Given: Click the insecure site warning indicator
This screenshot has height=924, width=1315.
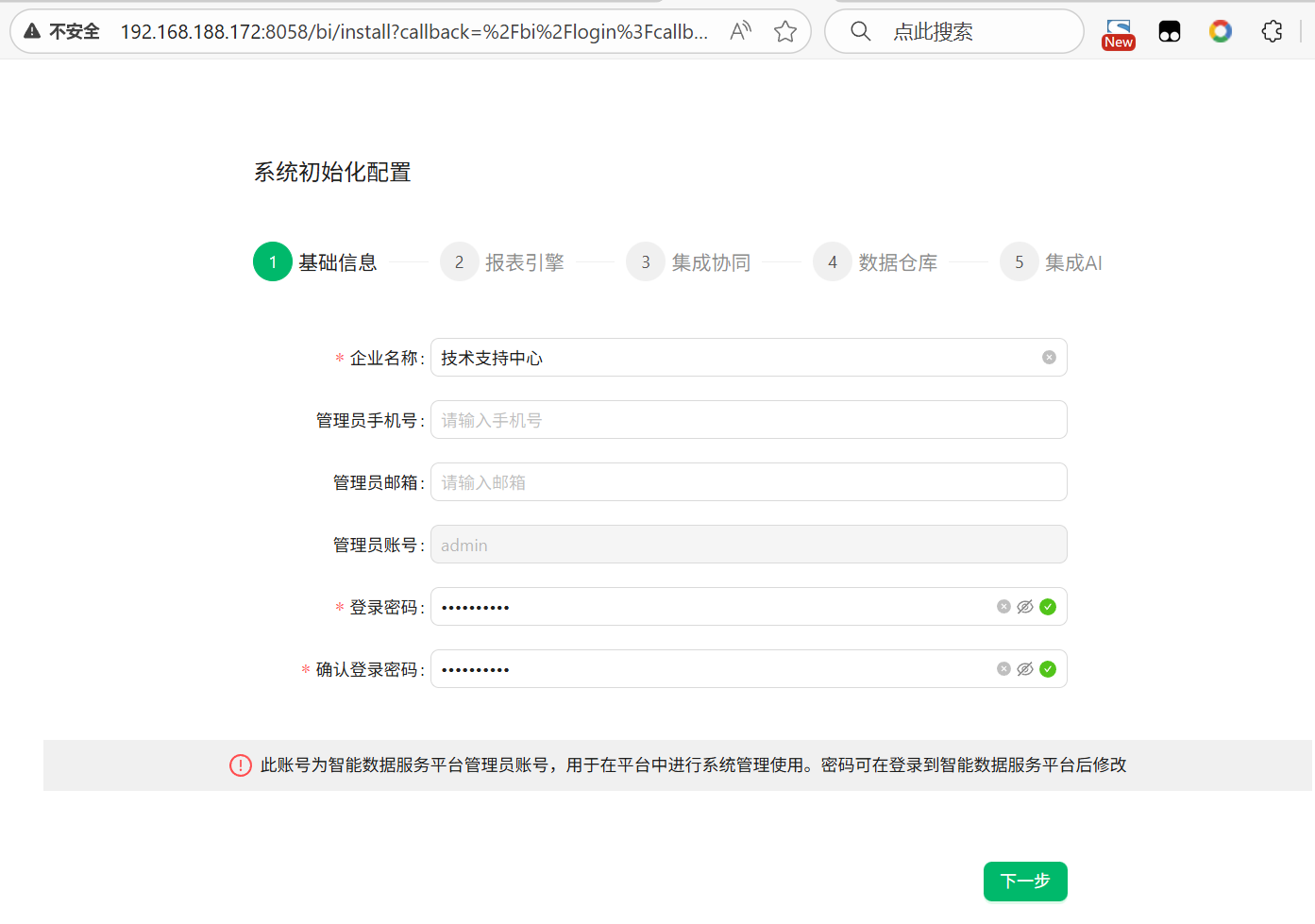Looking at the screenshot, I should click(x=61, y=31).
